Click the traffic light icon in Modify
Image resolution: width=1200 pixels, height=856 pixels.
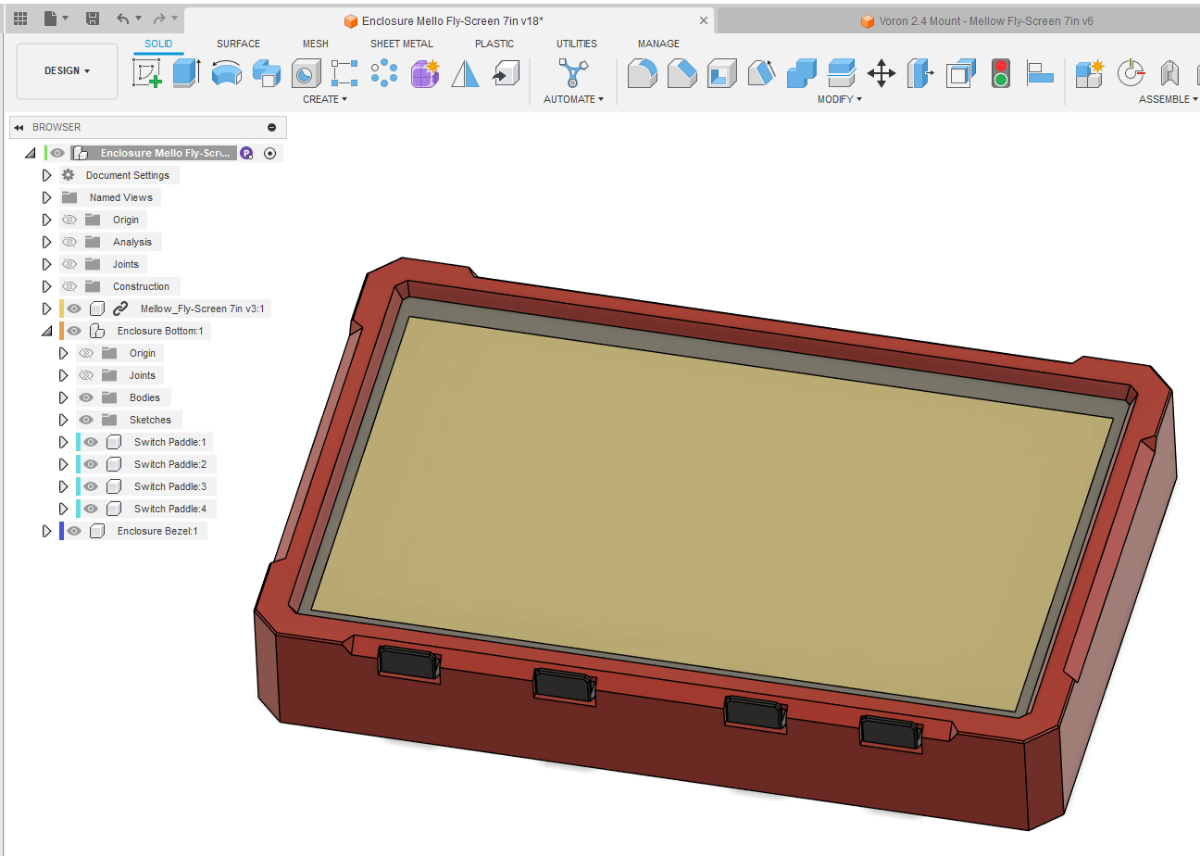(x=1000, y=72)
